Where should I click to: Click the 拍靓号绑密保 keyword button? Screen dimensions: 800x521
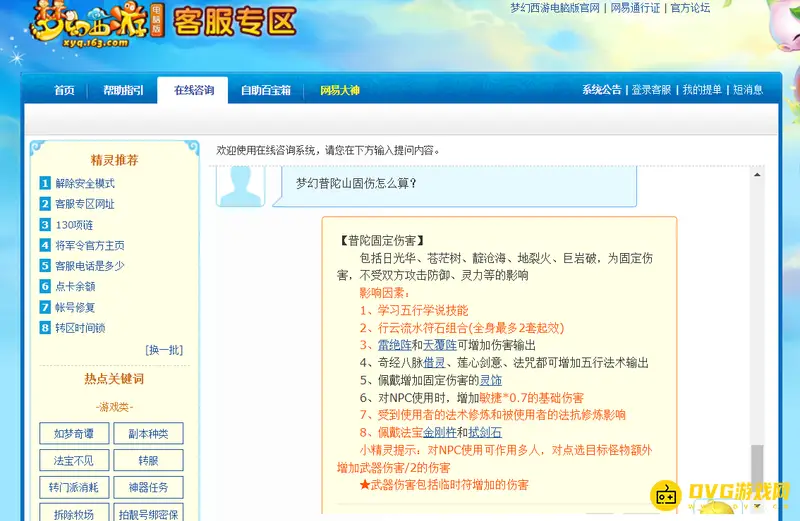coord(148,513)
